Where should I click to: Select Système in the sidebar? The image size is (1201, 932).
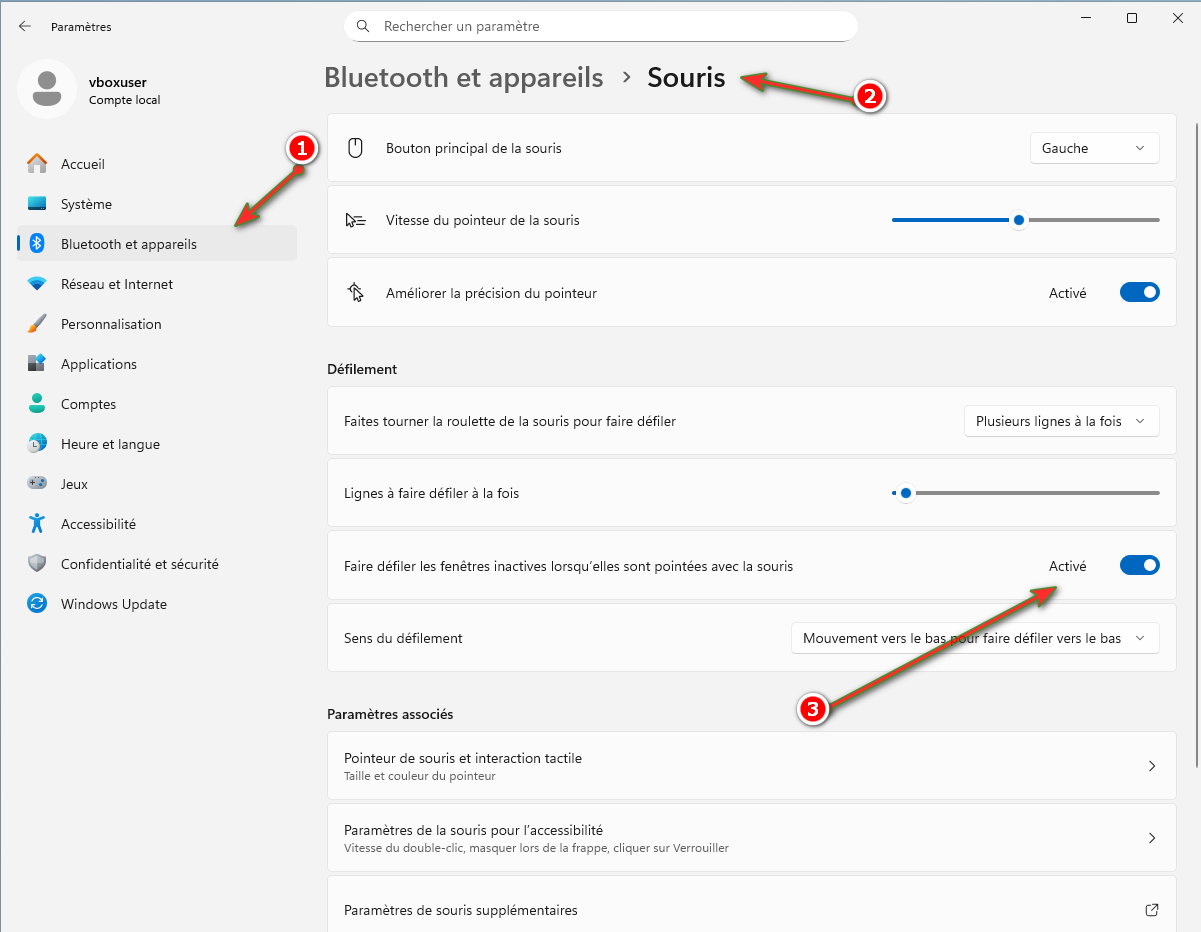coord(86,204)
